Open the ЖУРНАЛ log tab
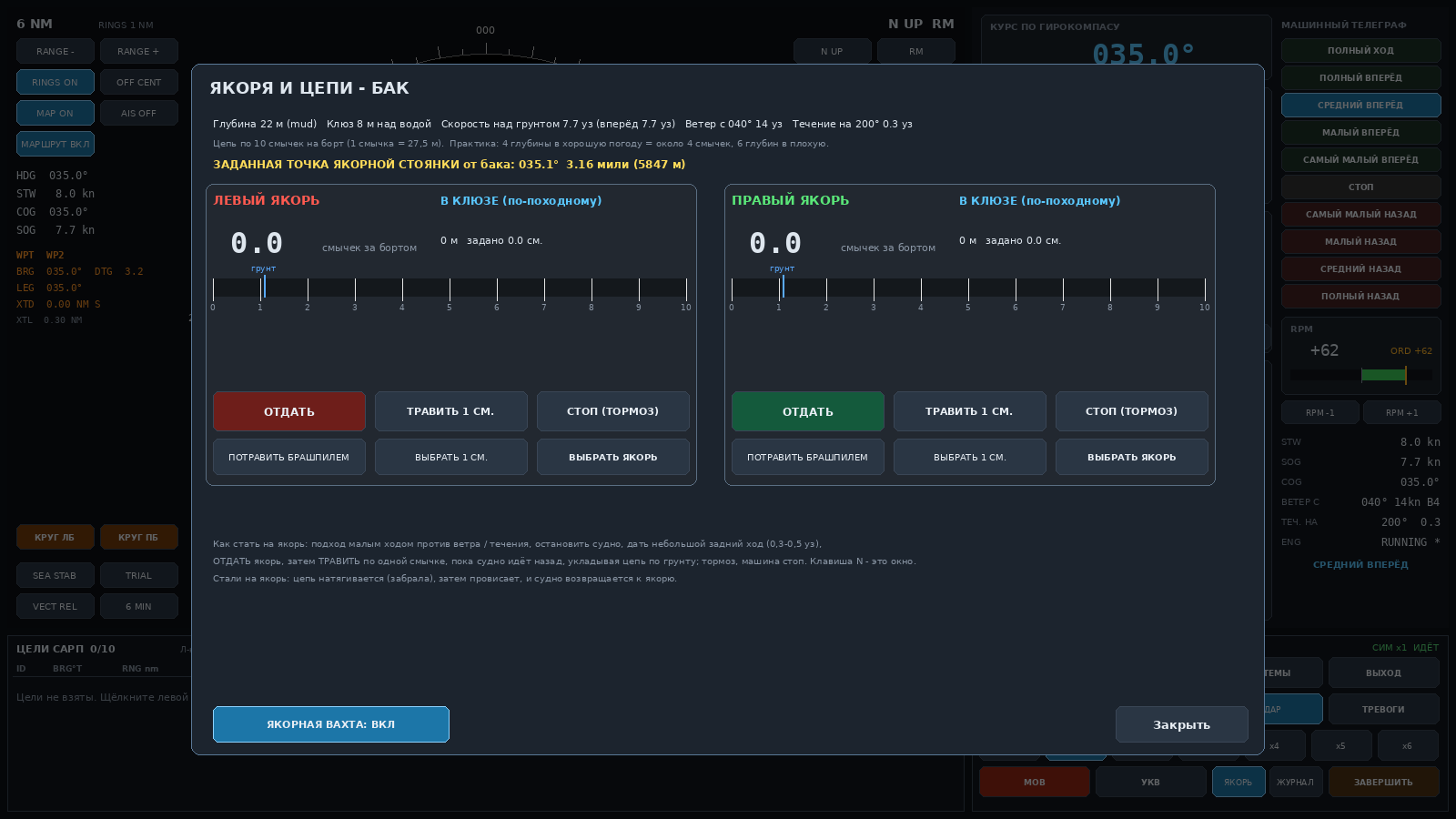This screenshot has width=1456, height=819. (1296, 782)
